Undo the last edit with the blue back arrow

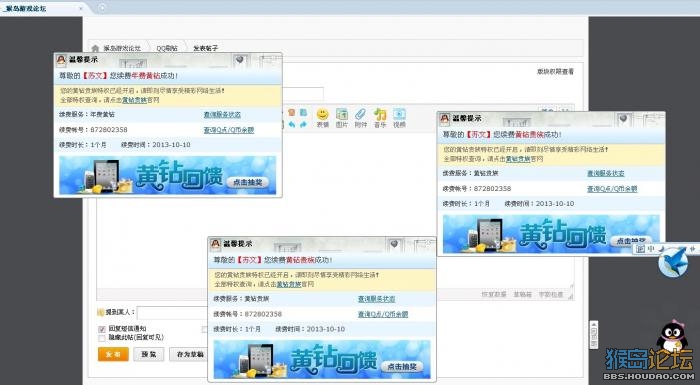[292, 125]
